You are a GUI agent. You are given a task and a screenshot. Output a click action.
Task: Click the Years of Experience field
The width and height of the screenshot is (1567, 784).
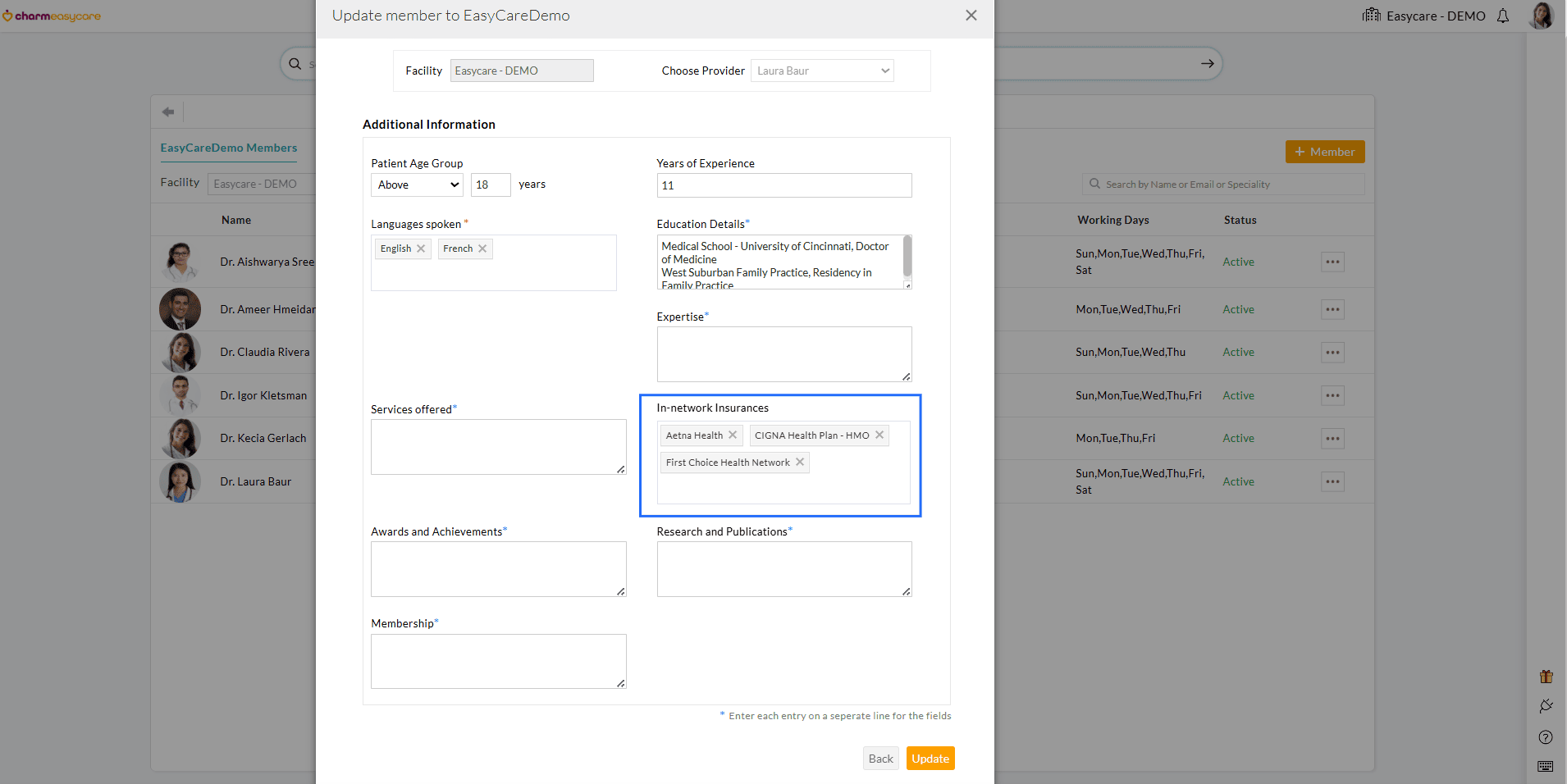point(784,185)
